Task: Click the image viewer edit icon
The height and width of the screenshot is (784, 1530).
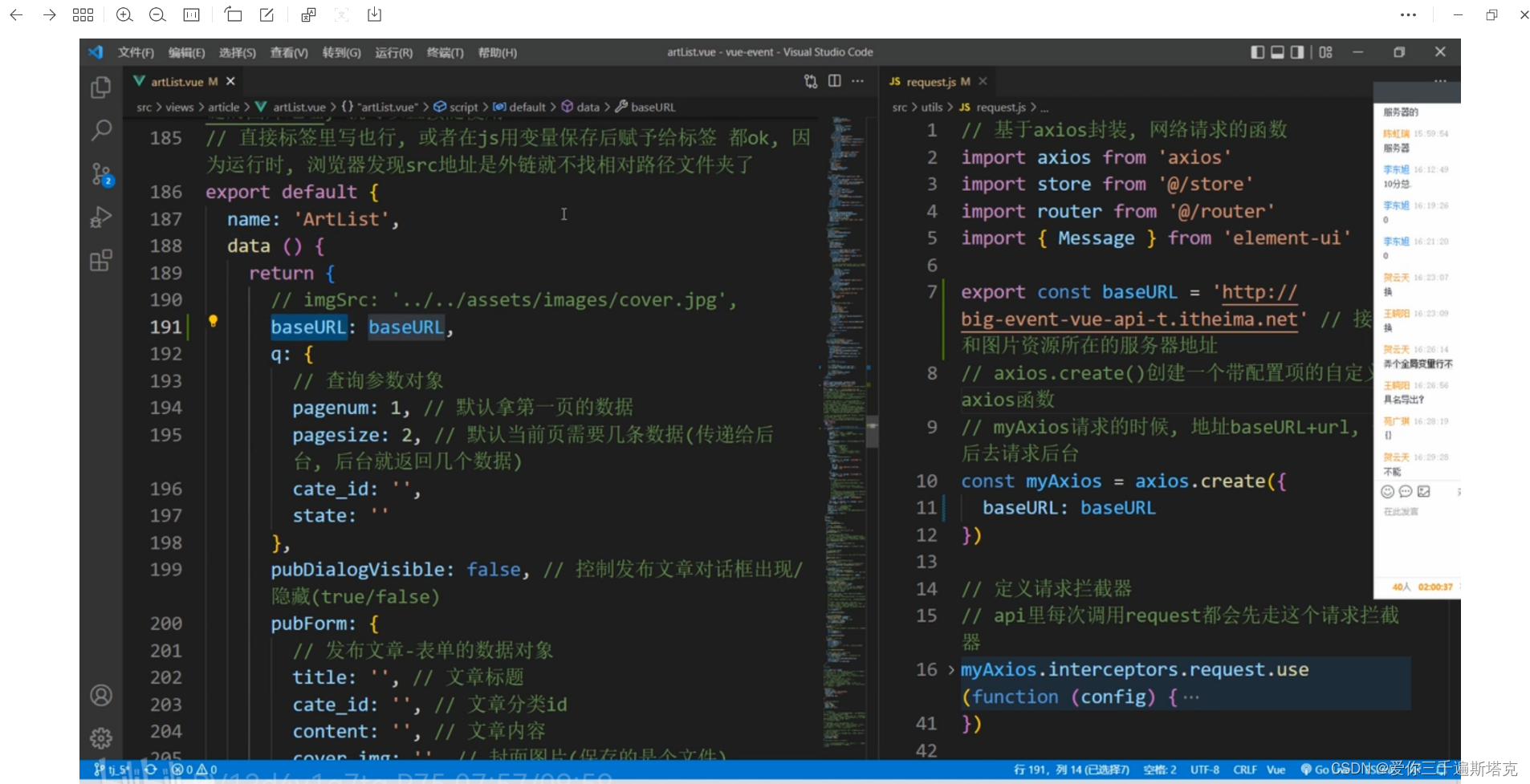Action: tap(267, 14)
